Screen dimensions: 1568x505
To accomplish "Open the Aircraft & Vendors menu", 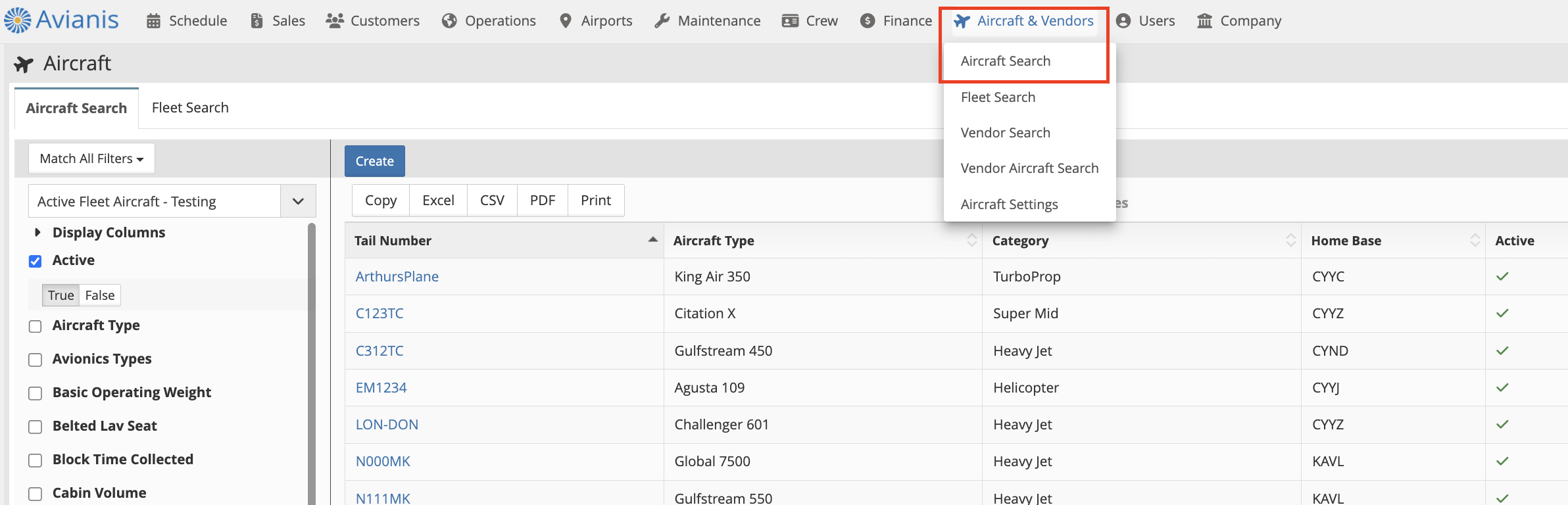I will coord(1025,21).
